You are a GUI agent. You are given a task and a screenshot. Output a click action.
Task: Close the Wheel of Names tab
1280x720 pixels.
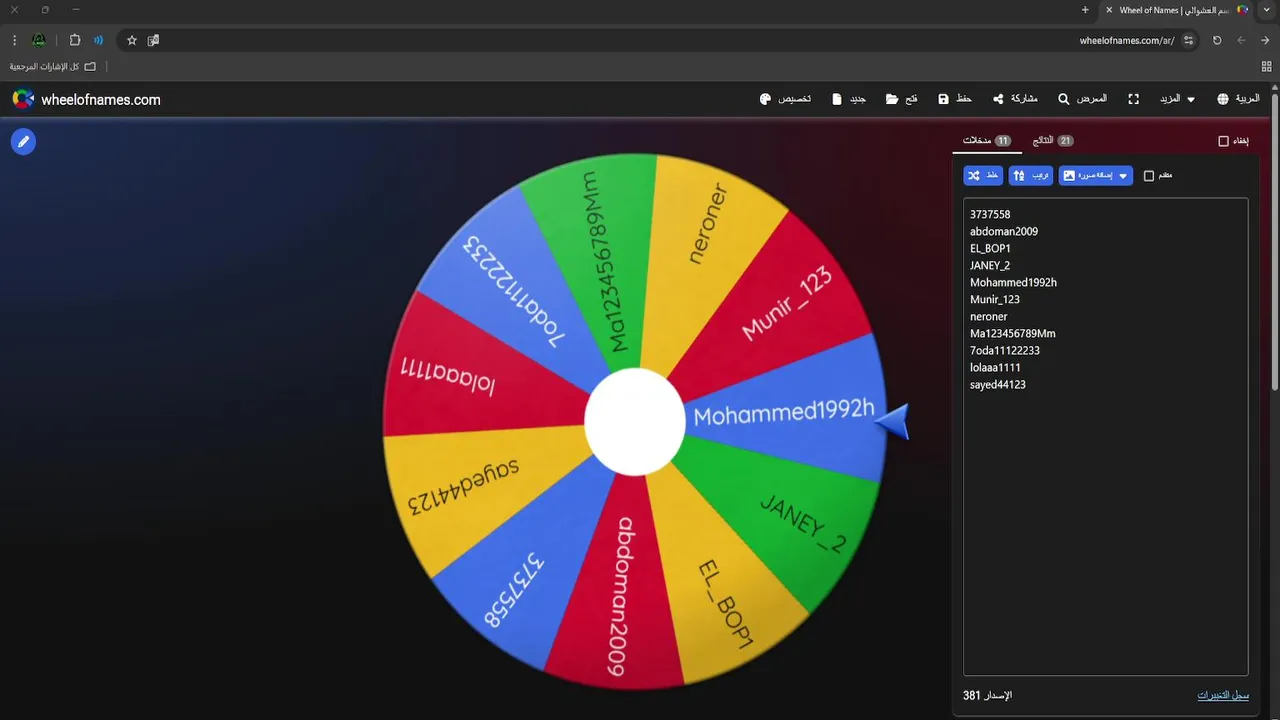click(1109, 10)
